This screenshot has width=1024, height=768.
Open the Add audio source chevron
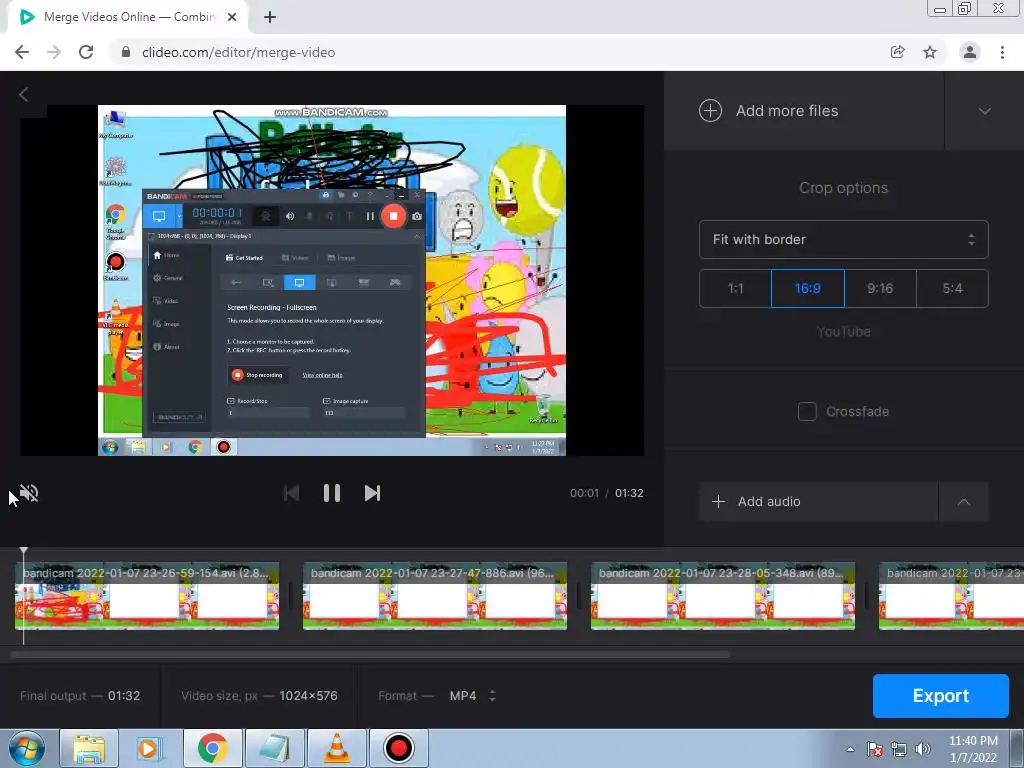coord(963,502)
